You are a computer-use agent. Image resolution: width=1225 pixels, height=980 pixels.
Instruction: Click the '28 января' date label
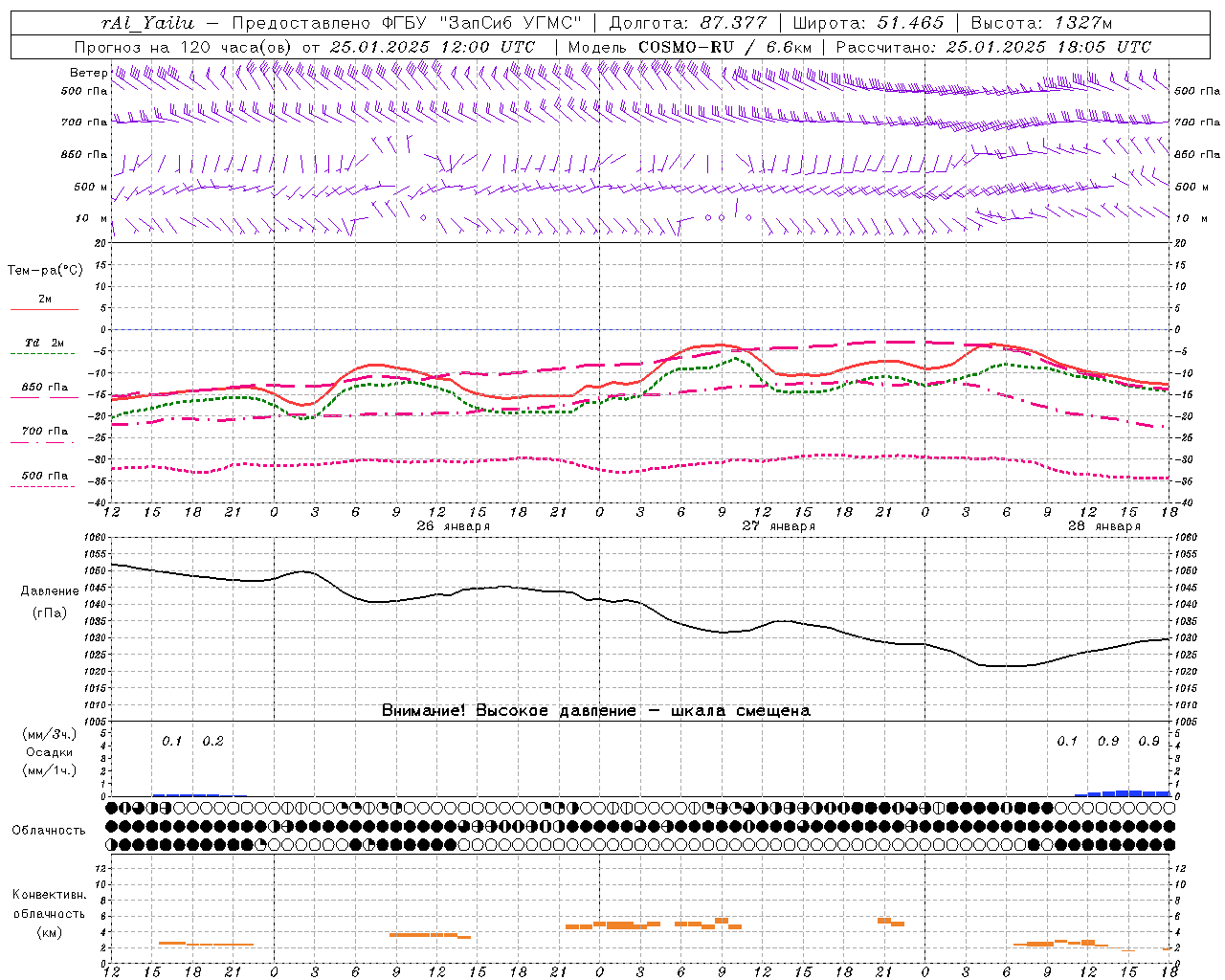[x=1103, y=526]
